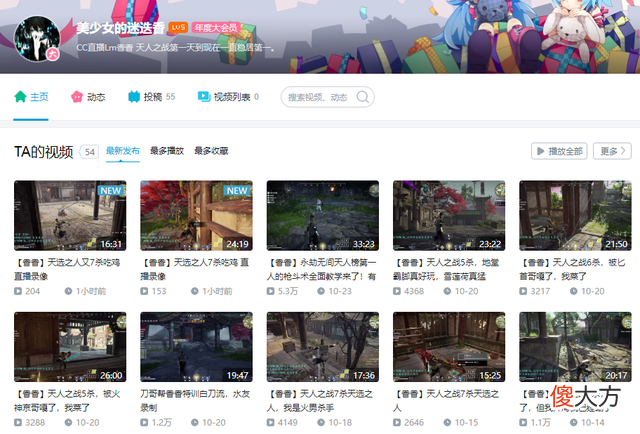The height and width of the screenshot is (434, 640).
Task: Click clock icon beside 10-14
Action: [574, 423]
